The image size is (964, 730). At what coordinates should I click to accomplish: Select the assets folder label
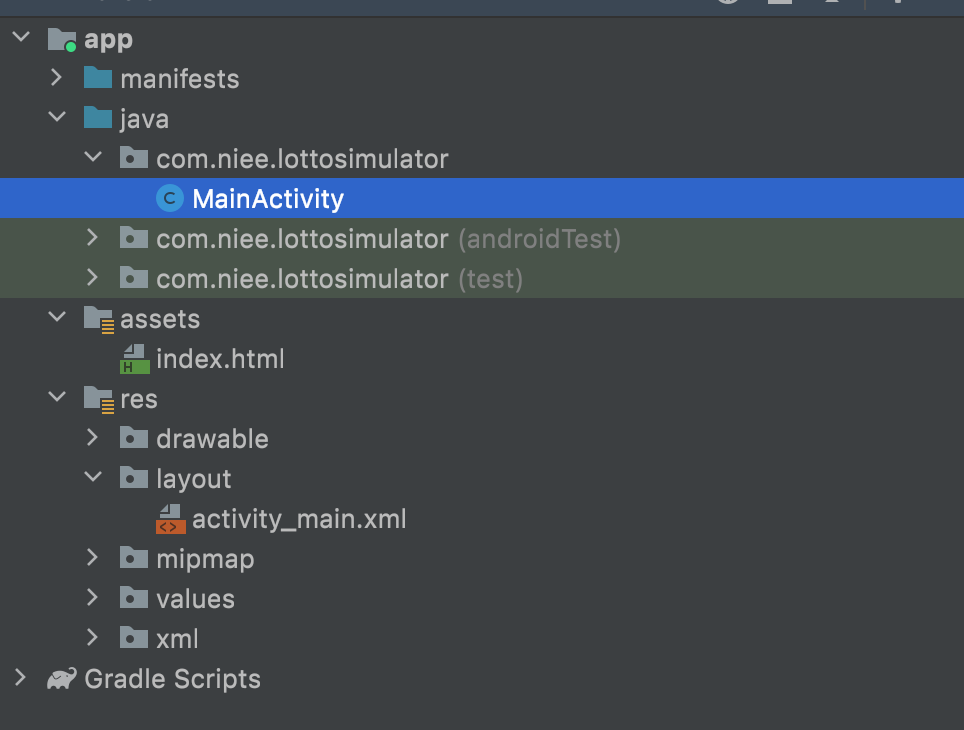pyautogui.click(x=160, y=319)
